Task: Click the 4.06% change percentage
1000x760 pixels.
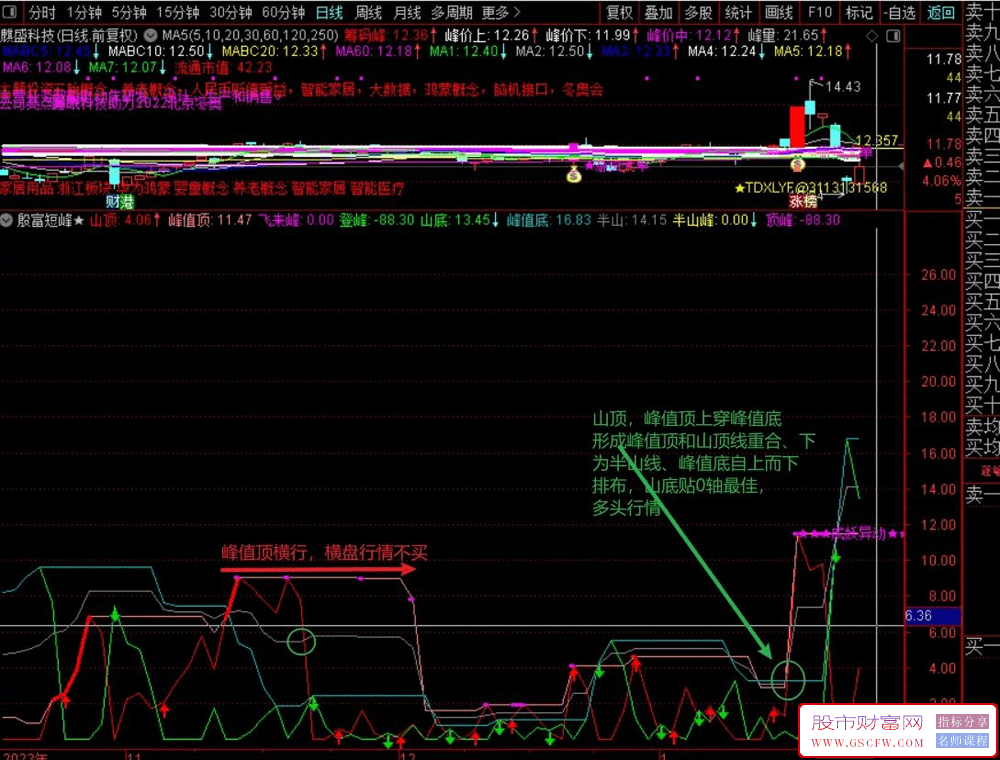Action: [941, 181]
